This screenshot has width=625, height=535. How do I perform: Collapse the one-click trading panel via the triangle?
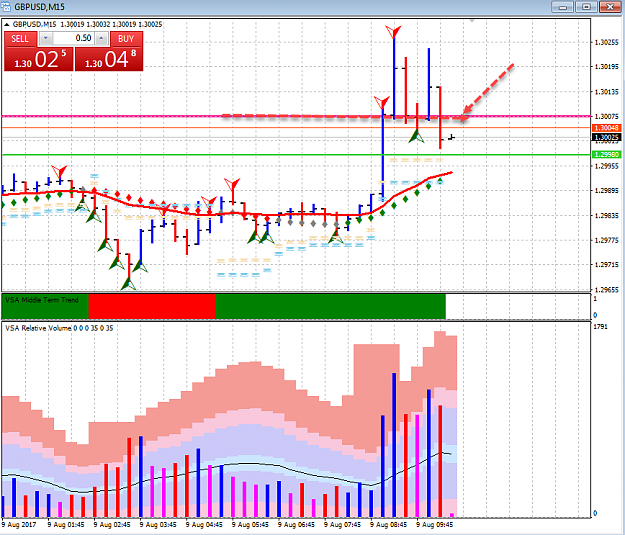pyautogui.click(x=6, y=25)
